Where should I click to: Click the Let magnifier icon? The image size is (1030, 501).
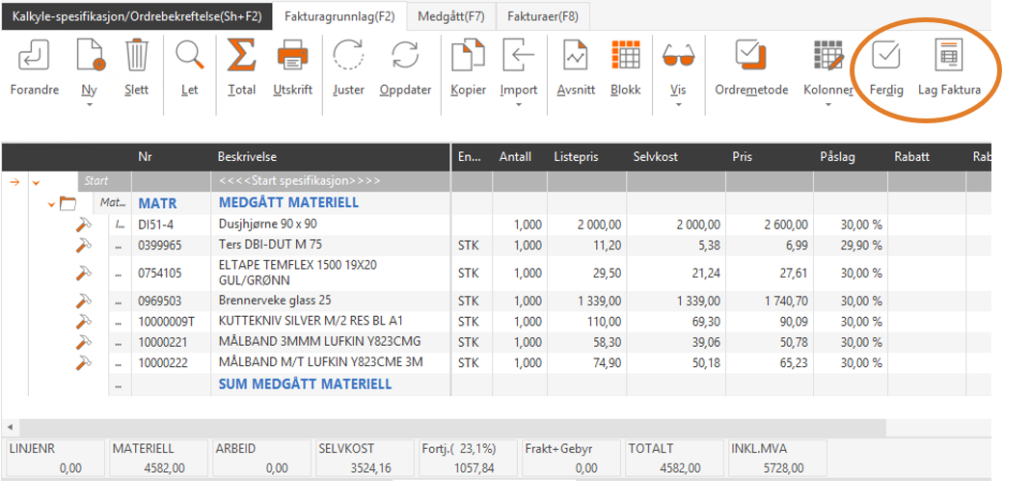[x=190, y=55]
